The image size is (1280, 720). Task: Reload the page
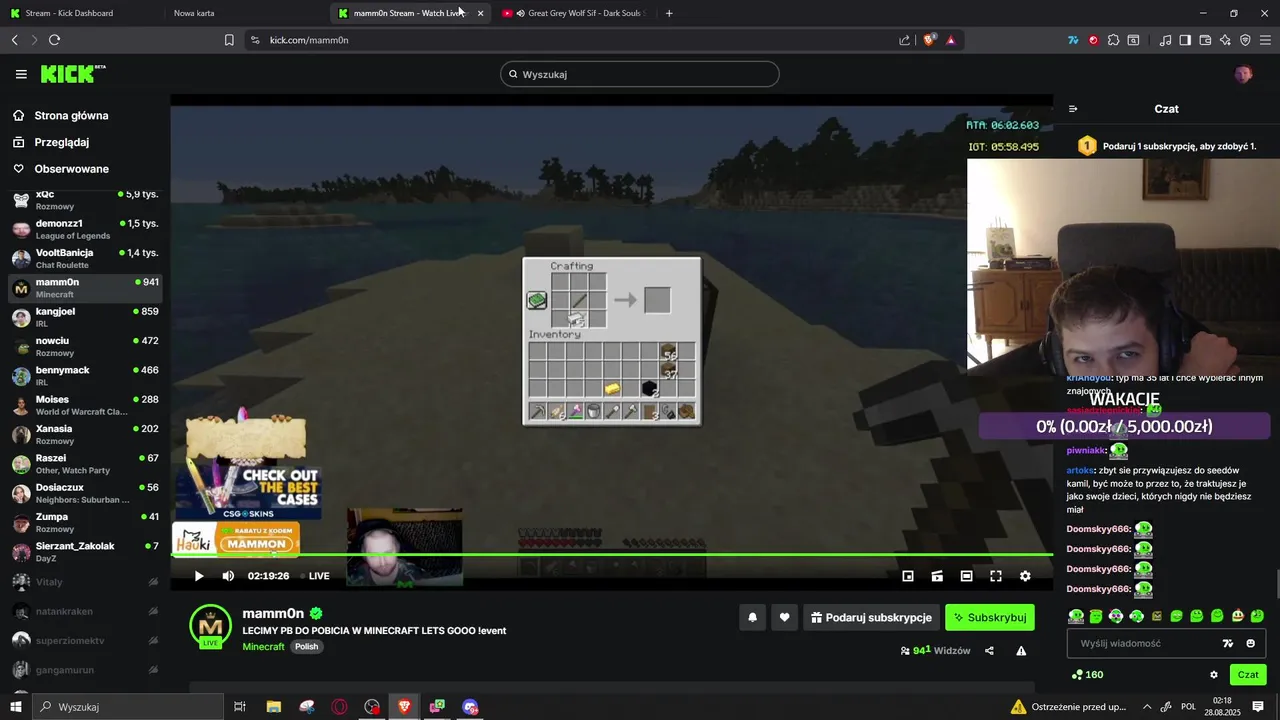[54, 40]
